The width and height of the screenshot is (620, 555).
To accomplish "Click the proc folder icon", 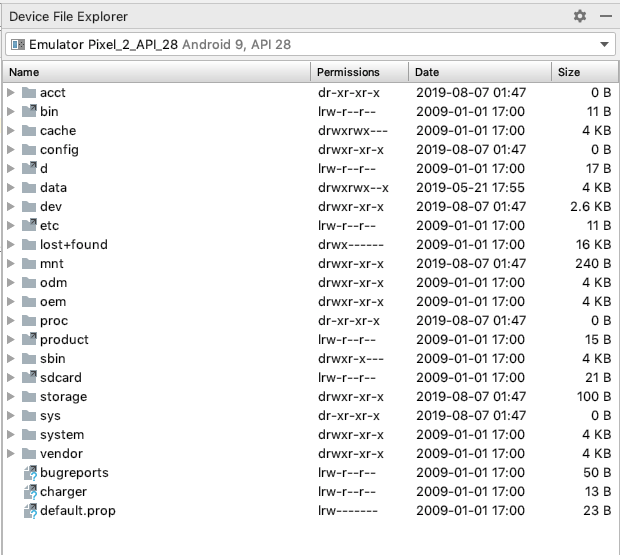I will point(29,320).
